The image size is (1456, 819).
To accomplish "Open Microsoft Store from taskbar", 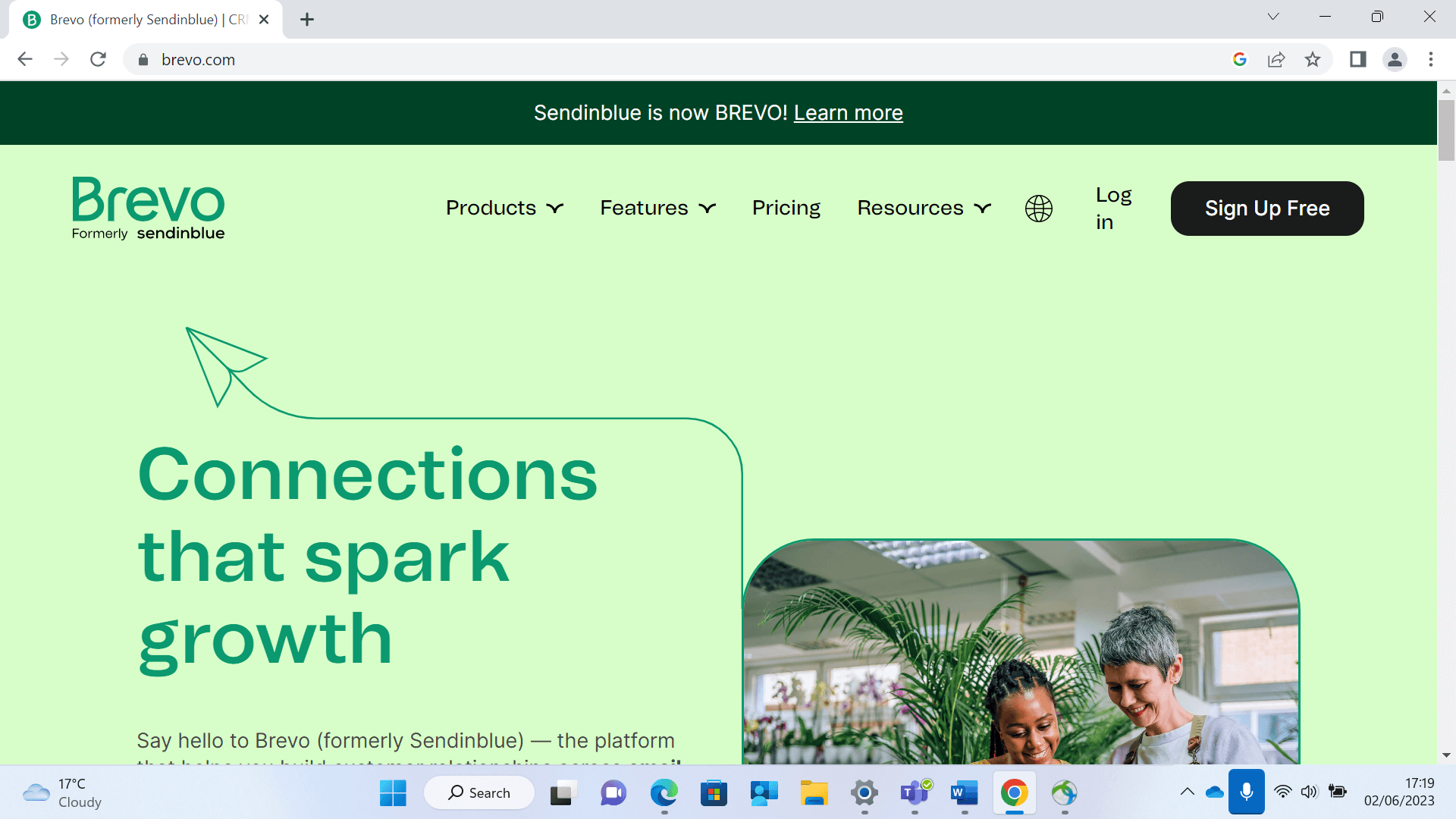I will (x=714, y=793).
